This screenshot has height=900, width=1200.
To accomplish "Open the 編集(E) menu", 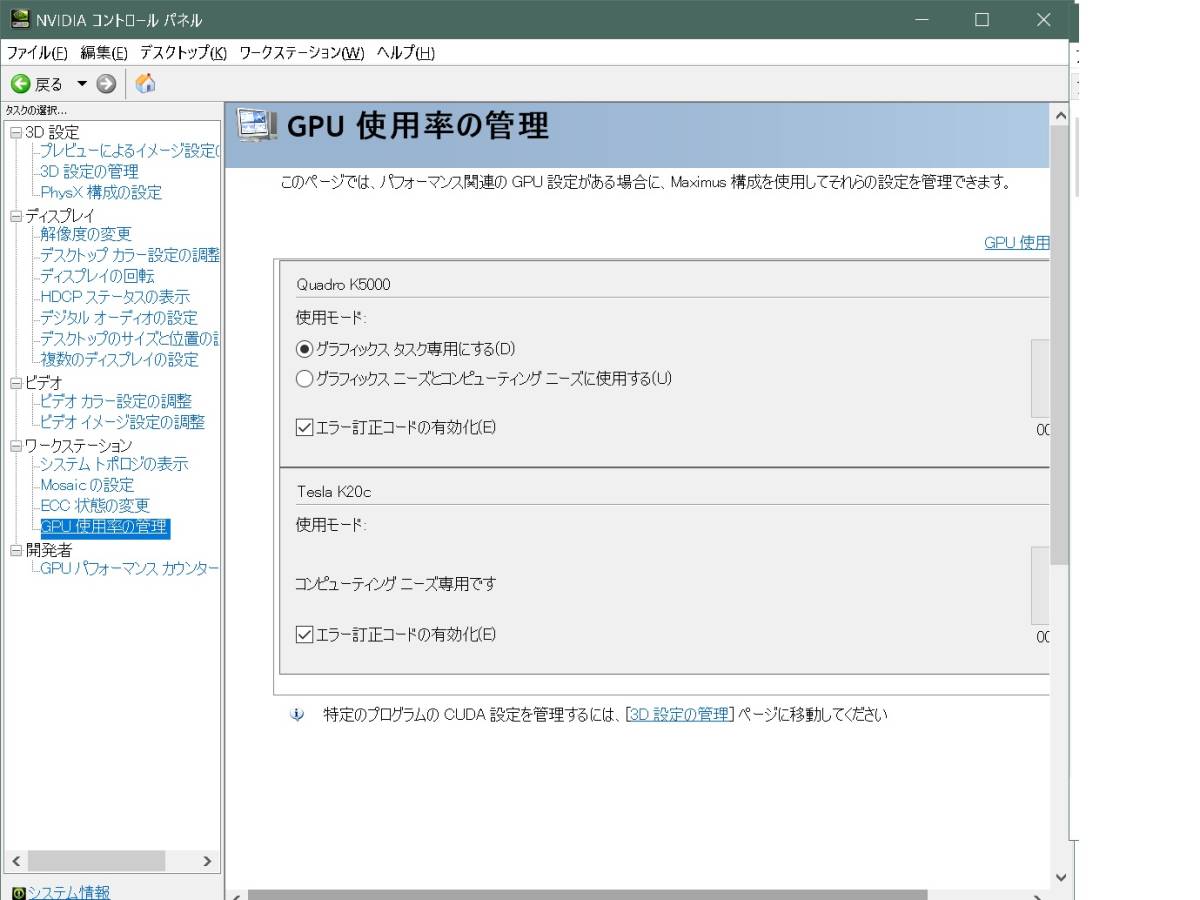I will 104,53.
